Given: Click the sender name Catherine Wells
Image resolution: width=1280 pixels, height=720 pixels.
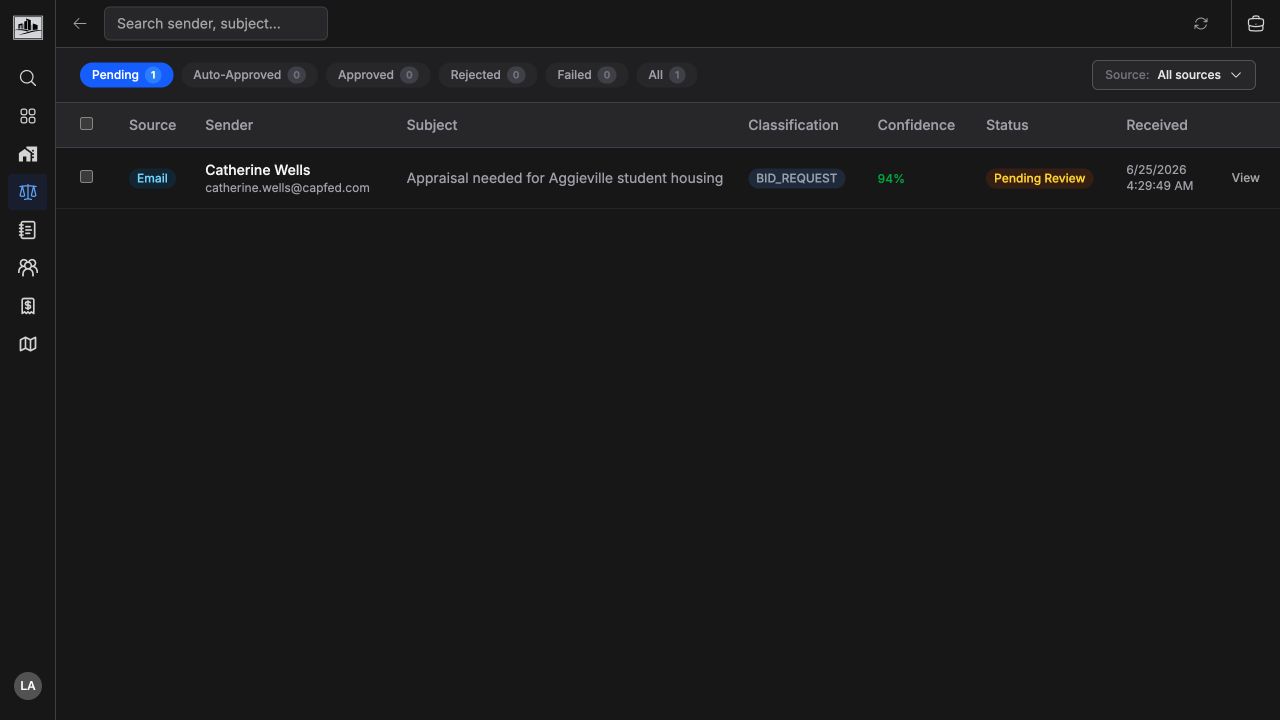Looking at the screenshot, I should tap(258, 170).
